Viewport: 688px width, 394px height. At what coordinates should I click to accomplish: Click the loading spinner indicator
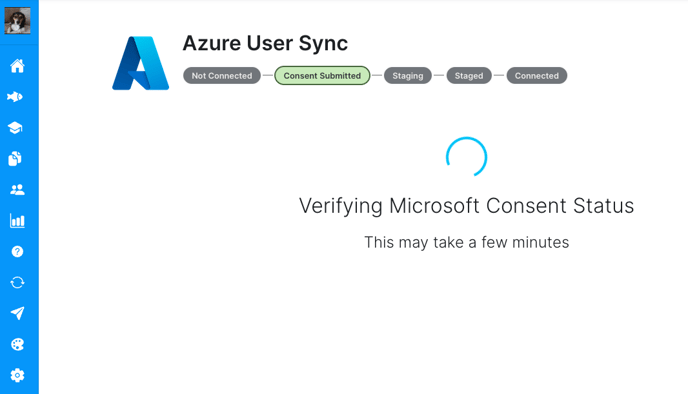tap(466, 157)
